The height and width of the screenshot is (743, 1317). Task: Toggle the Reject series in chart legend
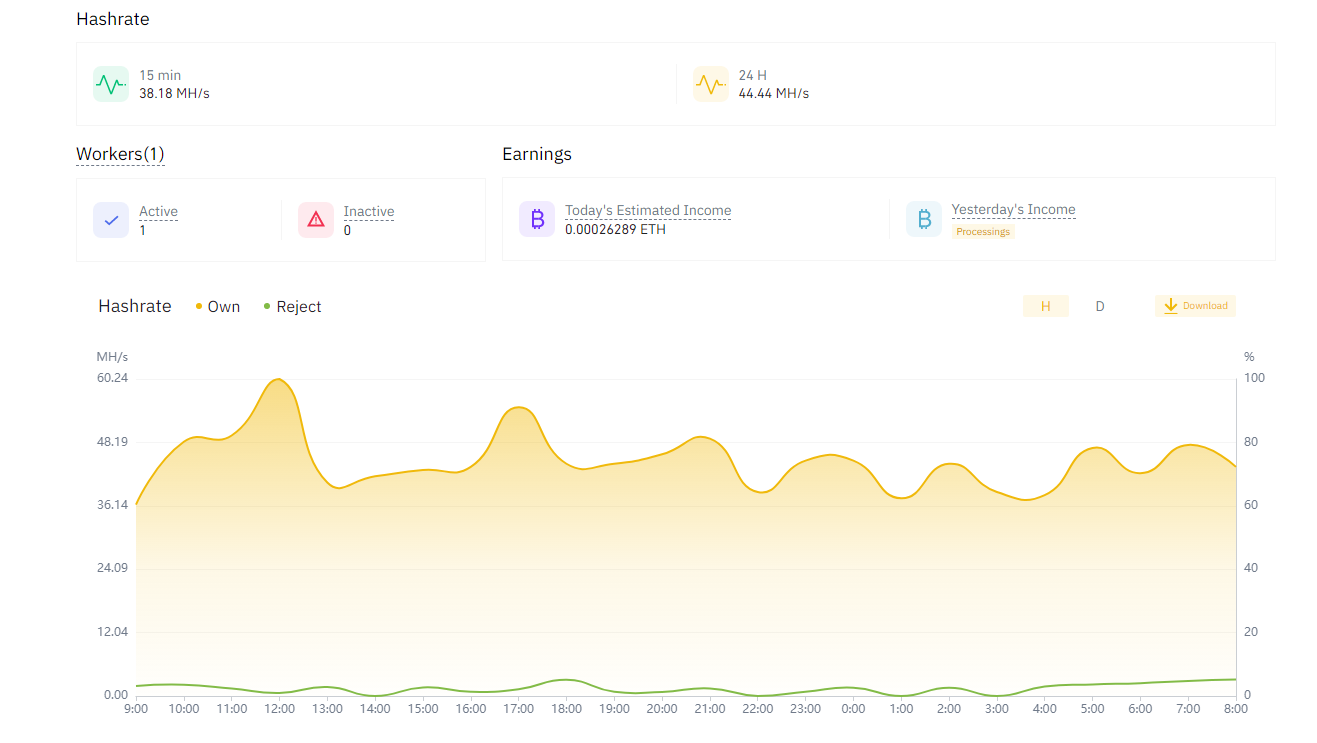292,307
